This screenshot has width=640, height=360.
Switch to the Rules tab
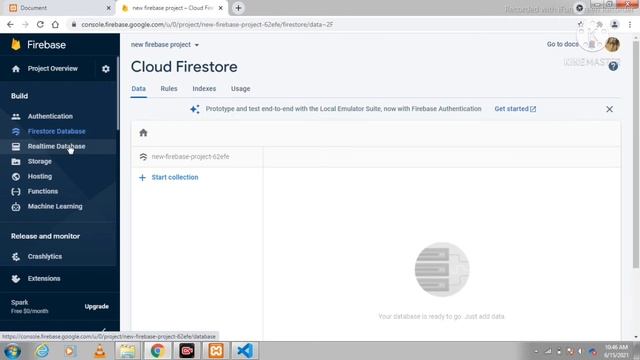tap(169, 89)
